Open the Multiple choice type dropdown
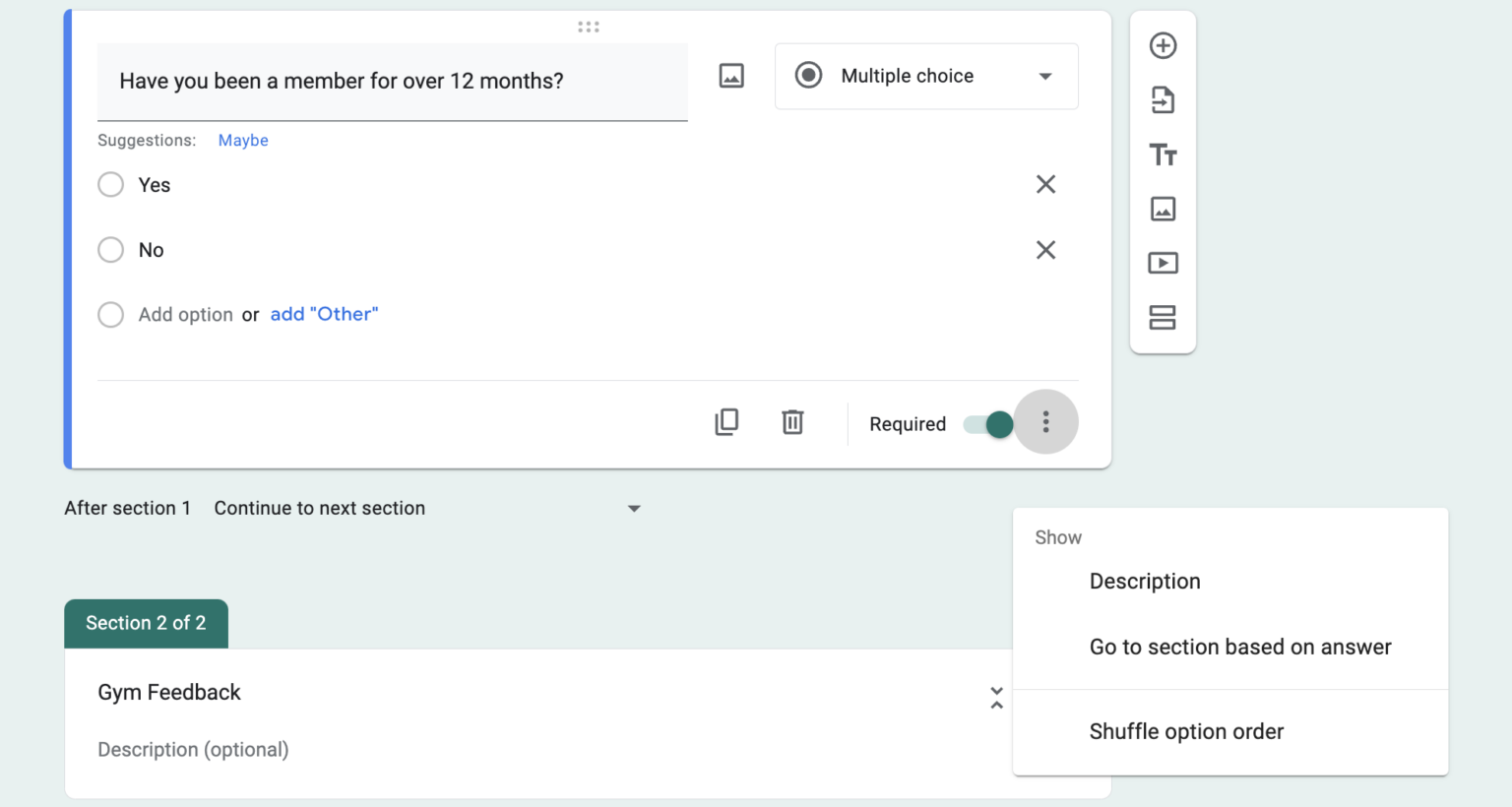This screenshot has height=807, width=1512. click(925, 76)
